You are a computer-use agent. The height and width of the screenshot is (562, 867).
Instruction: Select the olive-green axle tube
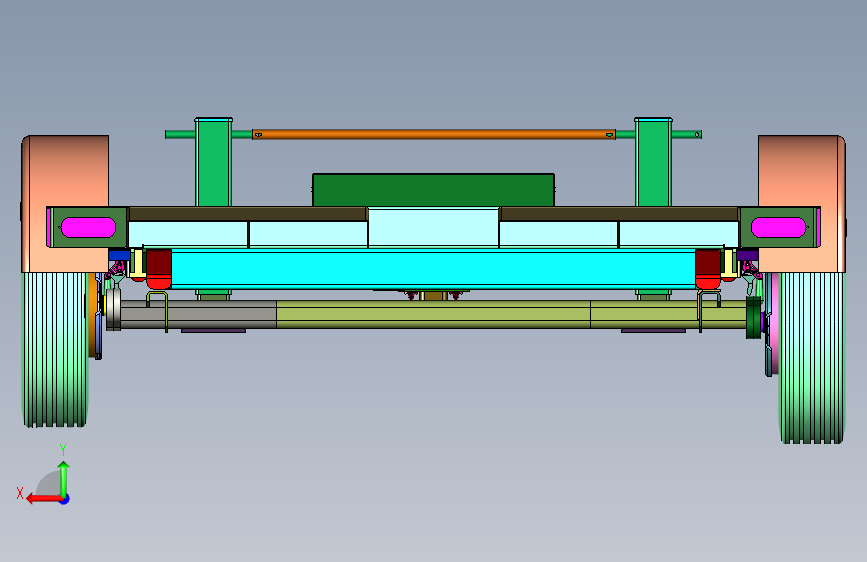511,315
